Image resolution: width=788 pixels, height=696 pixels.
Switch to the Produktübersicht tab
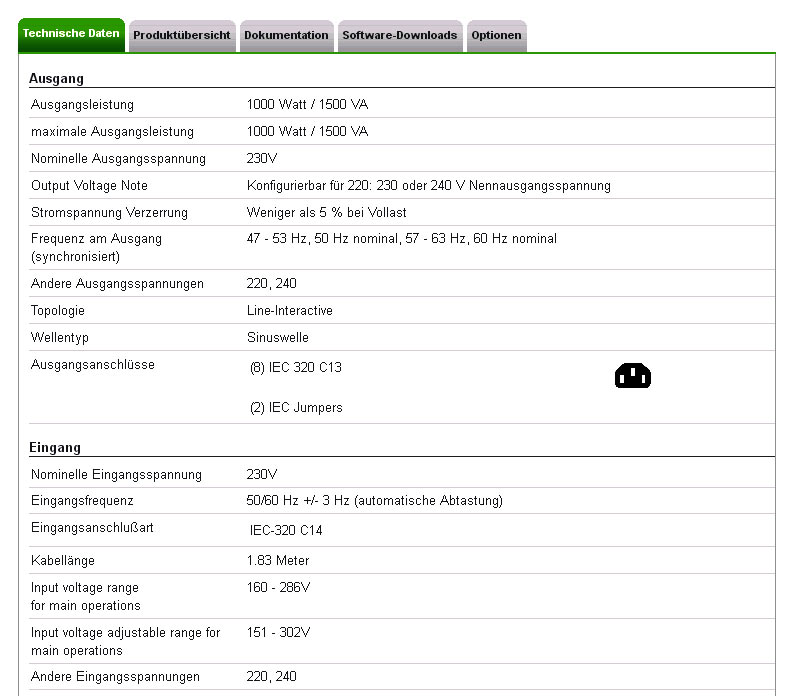(181, 35)
